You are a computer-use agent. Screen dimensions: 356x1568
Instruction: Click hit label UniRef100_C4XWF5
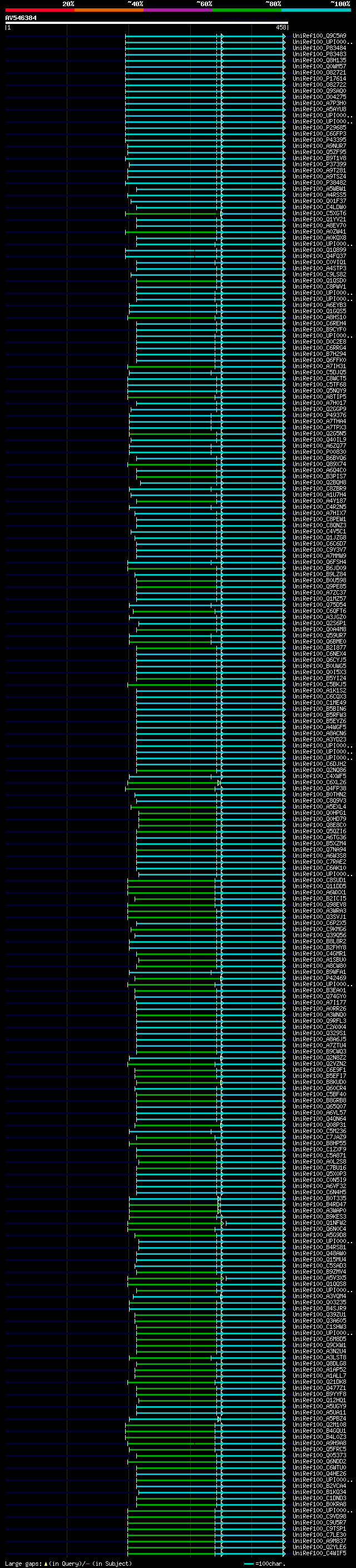(319, 776)
